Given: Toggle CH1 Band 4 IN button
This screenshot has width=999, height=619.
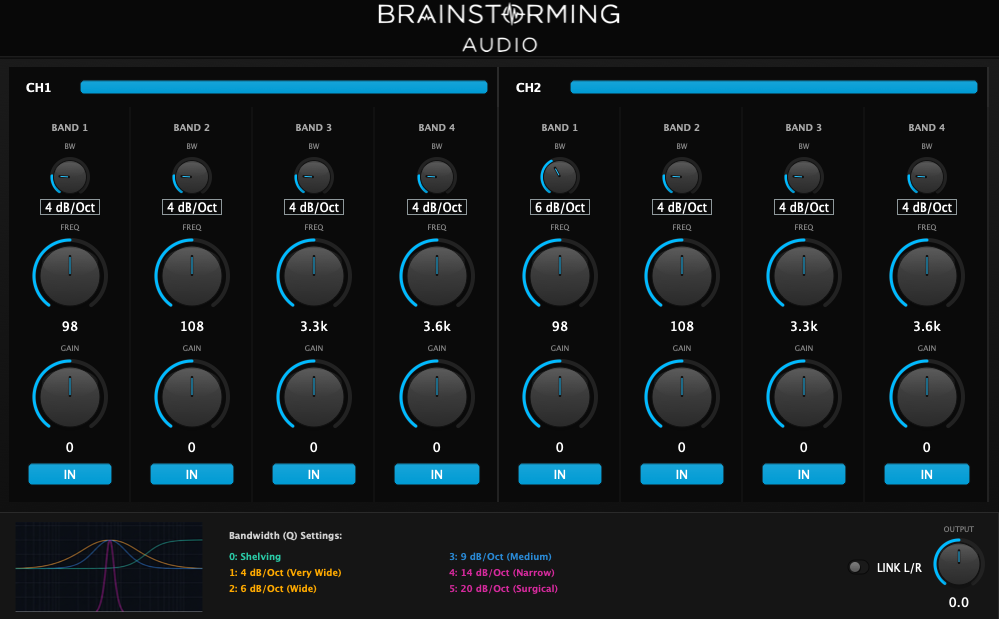Looking at the screenshot, I should pyautogui.click(x=436, y=474).
